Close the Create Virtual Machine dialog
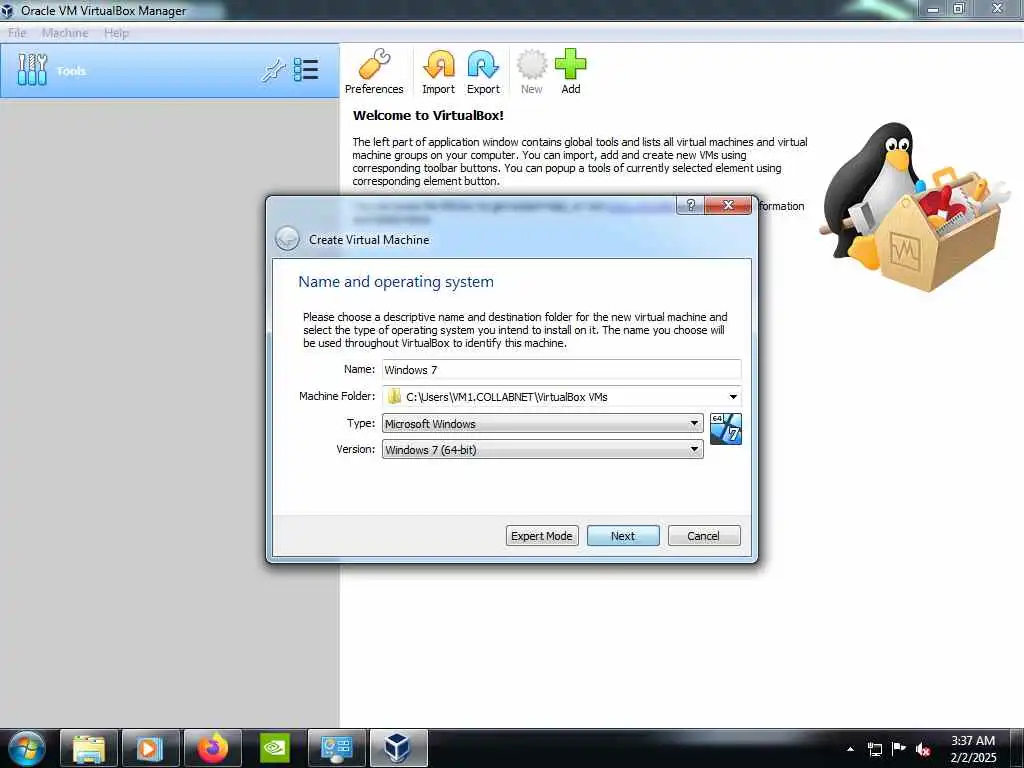This screenshot has height=768, width=1024. pos(728,205)
